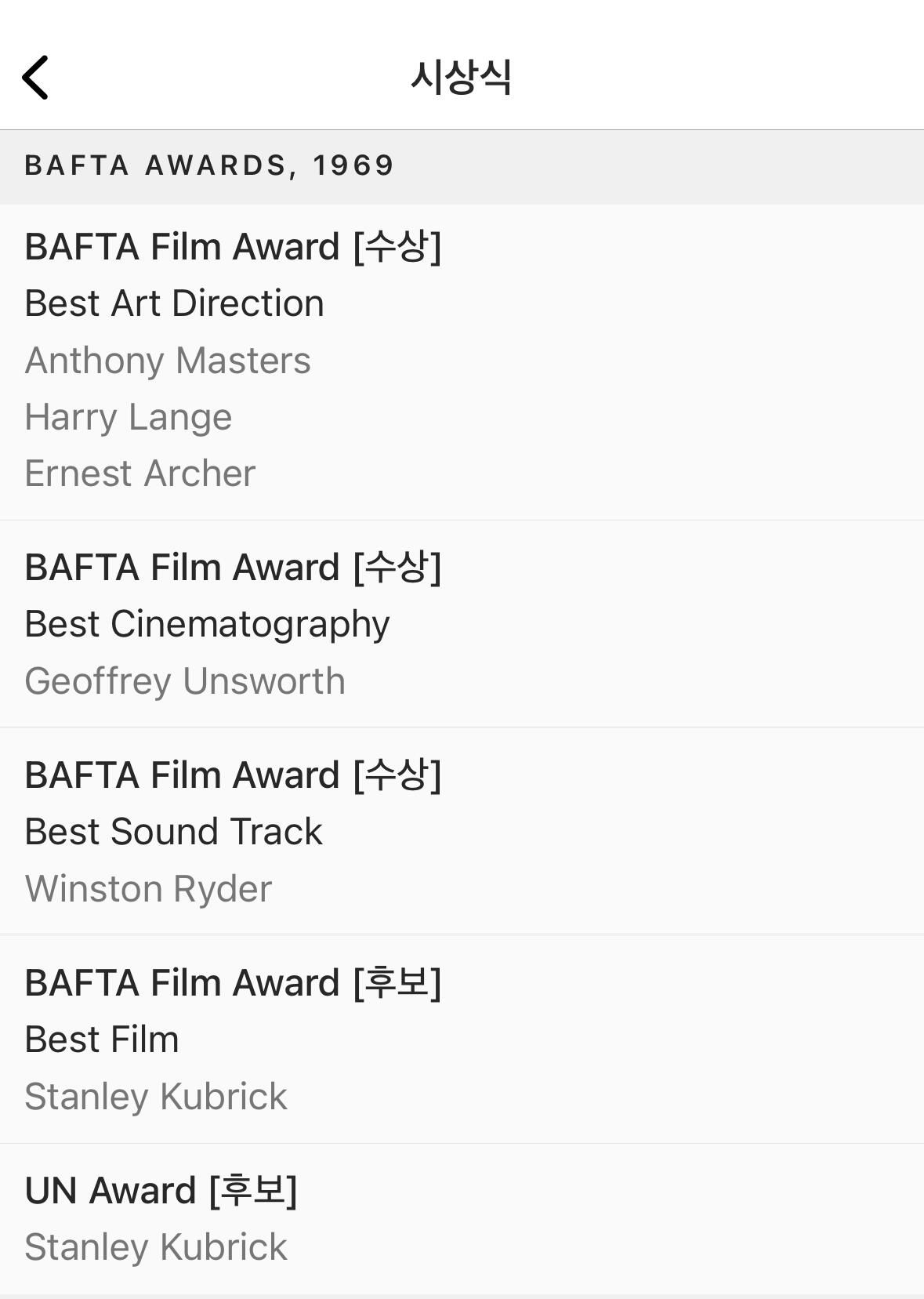Open Anthony Masters' profile
924x1299 pixels.
(168, 361)
